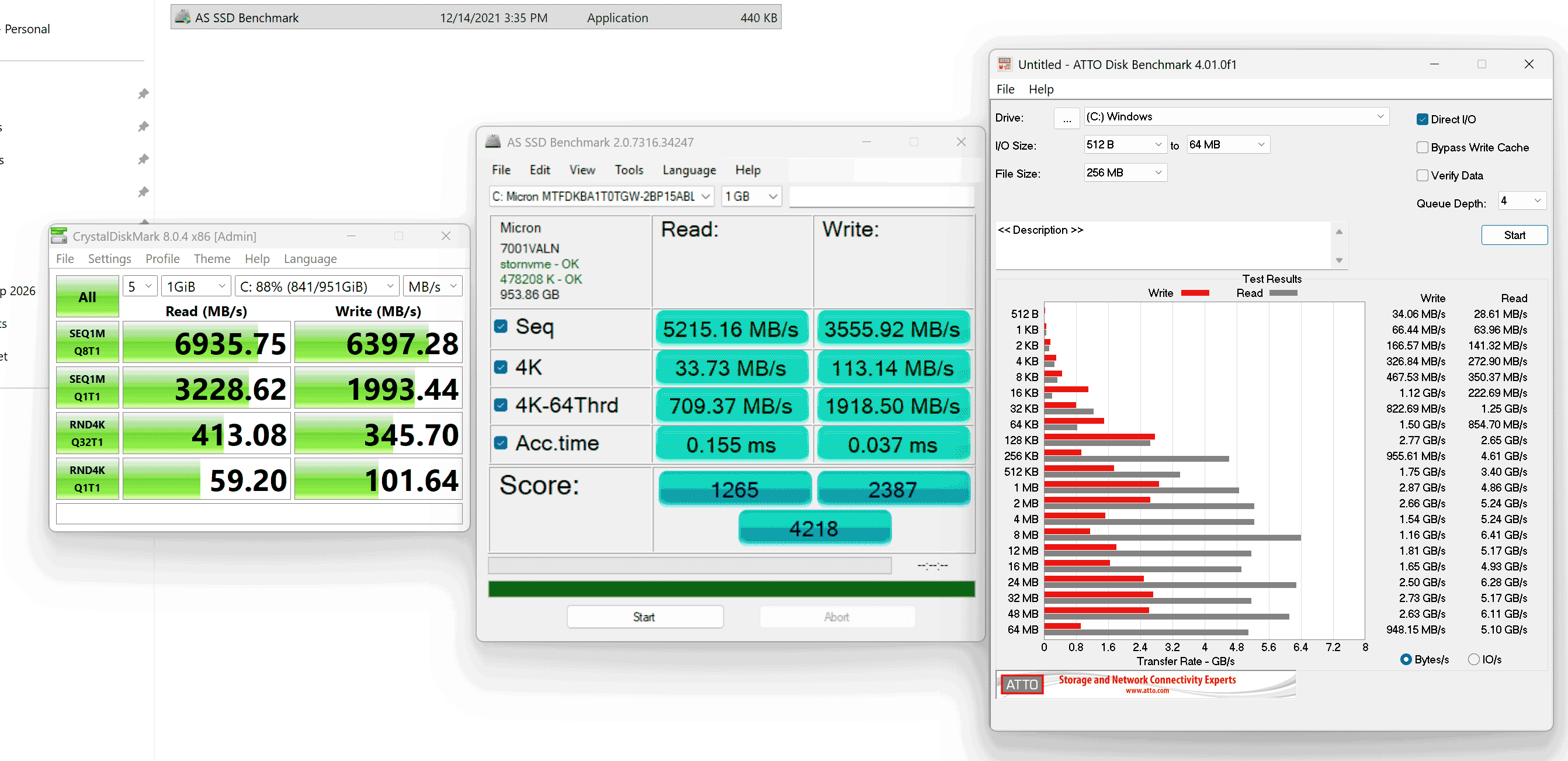Viewport: 1568px width, 761px height.
Task: Open the 1GiB test size dropdown
Action: click(x=196, y=286)
